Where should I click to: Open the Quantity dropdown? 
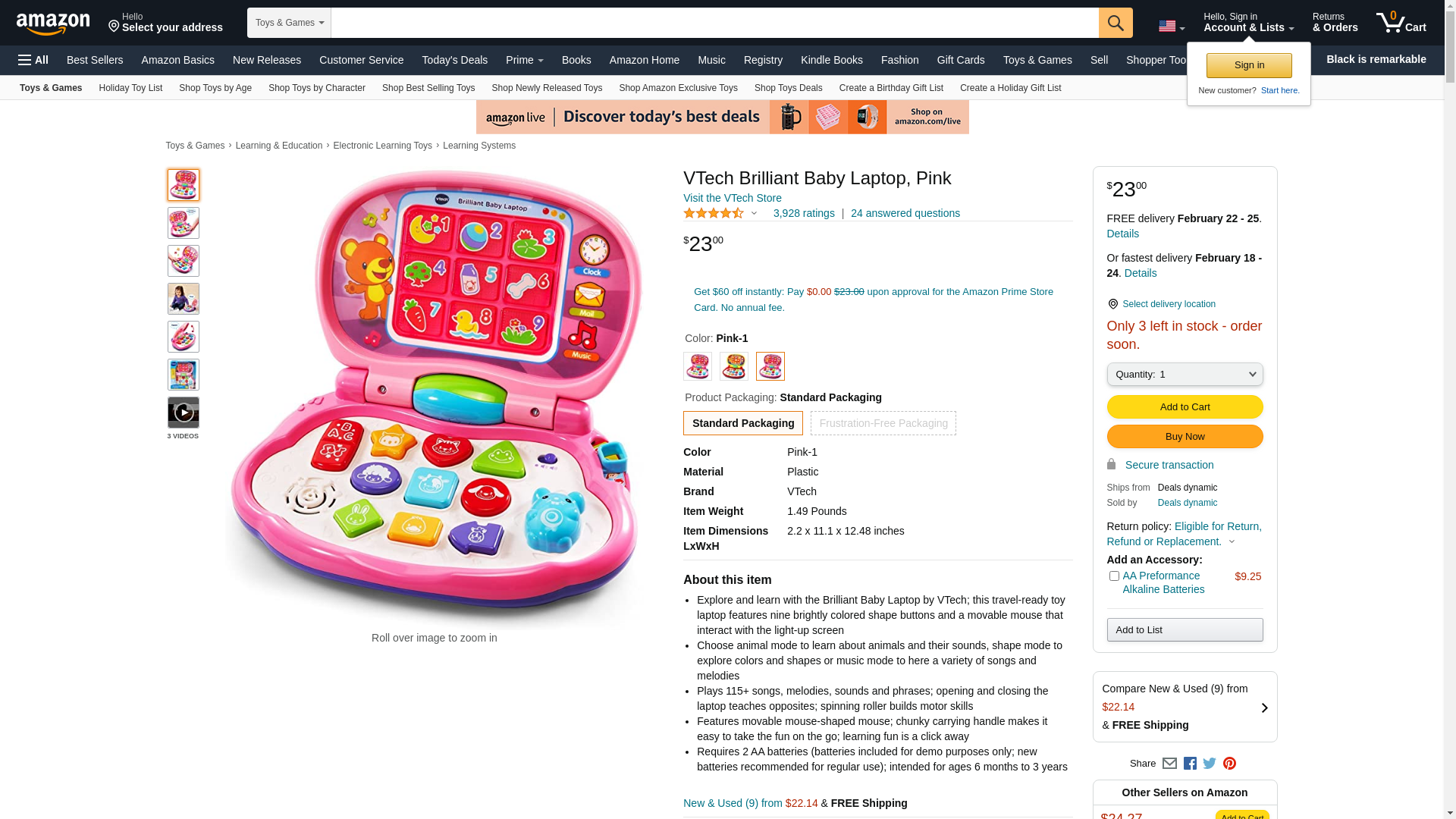click(x=1185, y=375)
